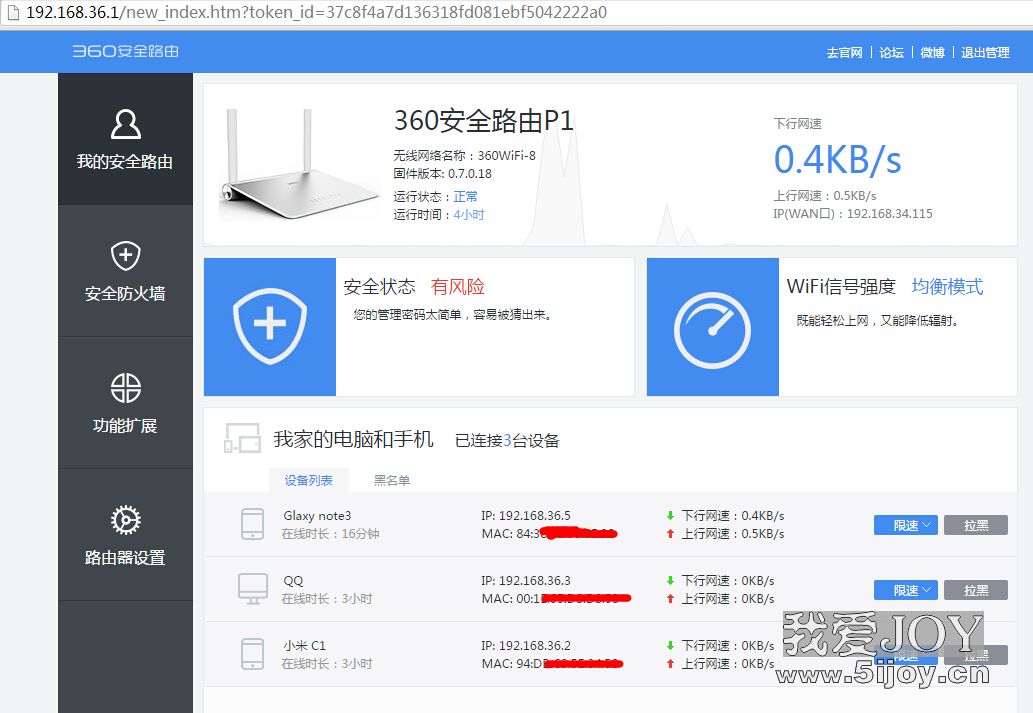Click the IP(WAN口)：192.168.34.115 text
This screenshot has width=1033, height=713.
click(852, 214)
